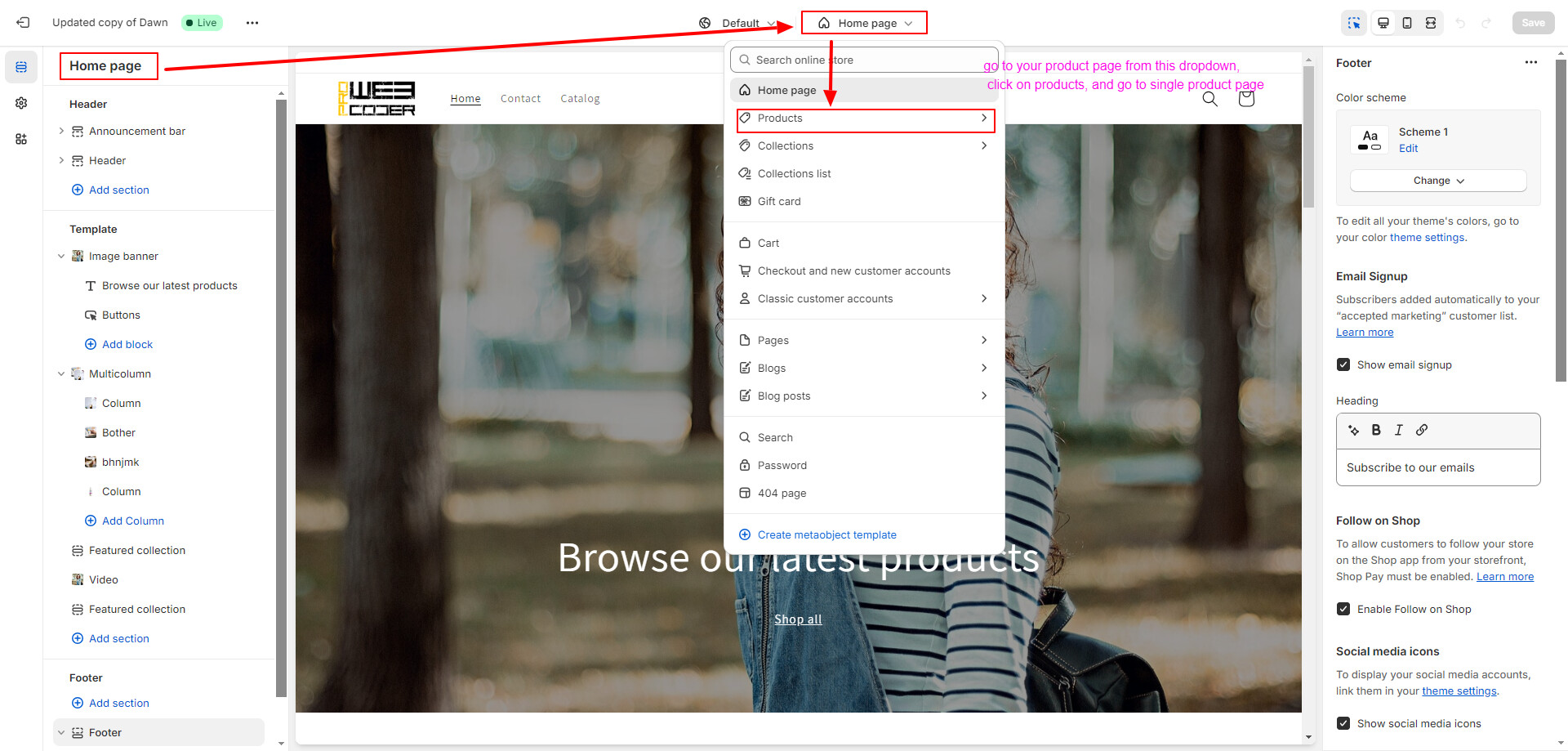The width and height of the screenshot is (1568, 751).
Task: Open Learn more link under Email Signup
Action: pos(1365,333)
